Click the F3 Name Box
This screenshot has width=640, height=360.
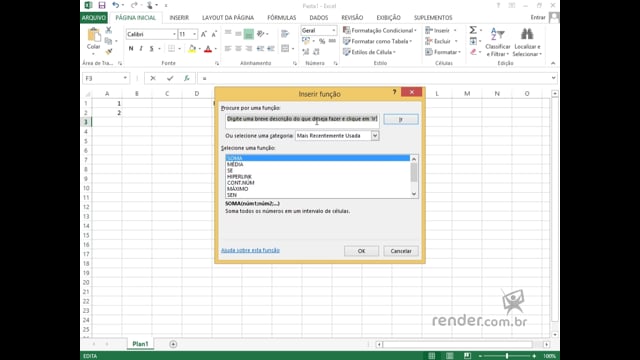click(x=105, y=78)
